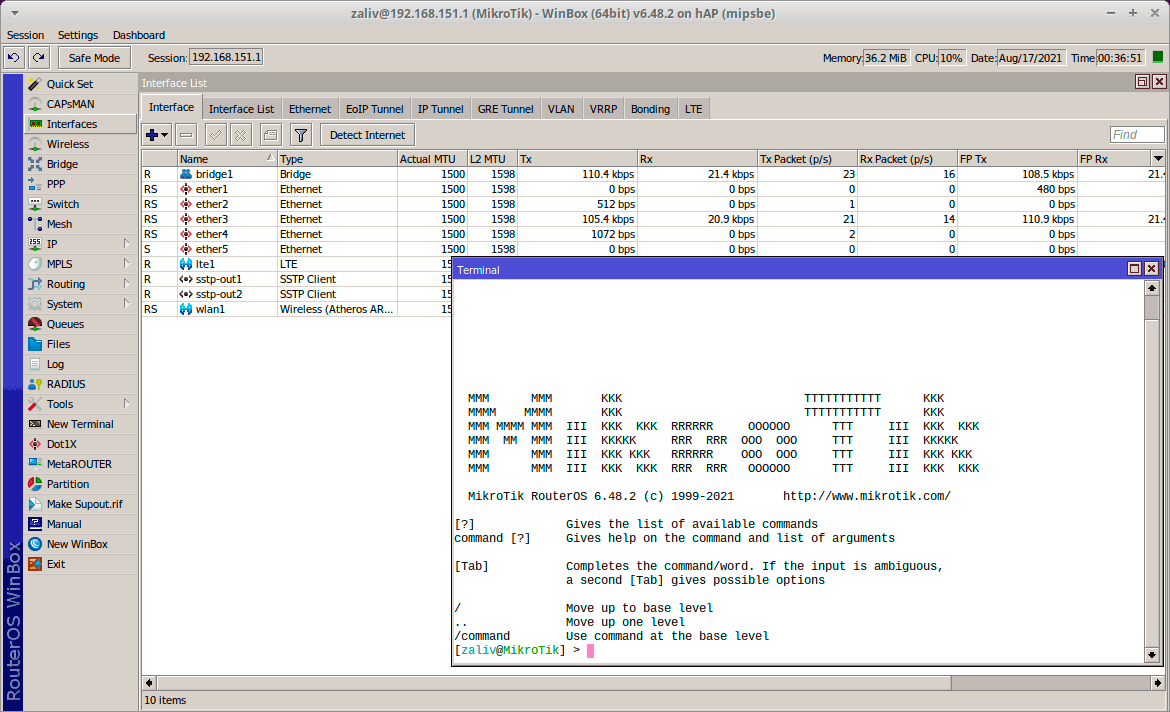Screen dimensions: 1170x712
Task: Expand the IP submenu
Action: click(x=80, y=244)
